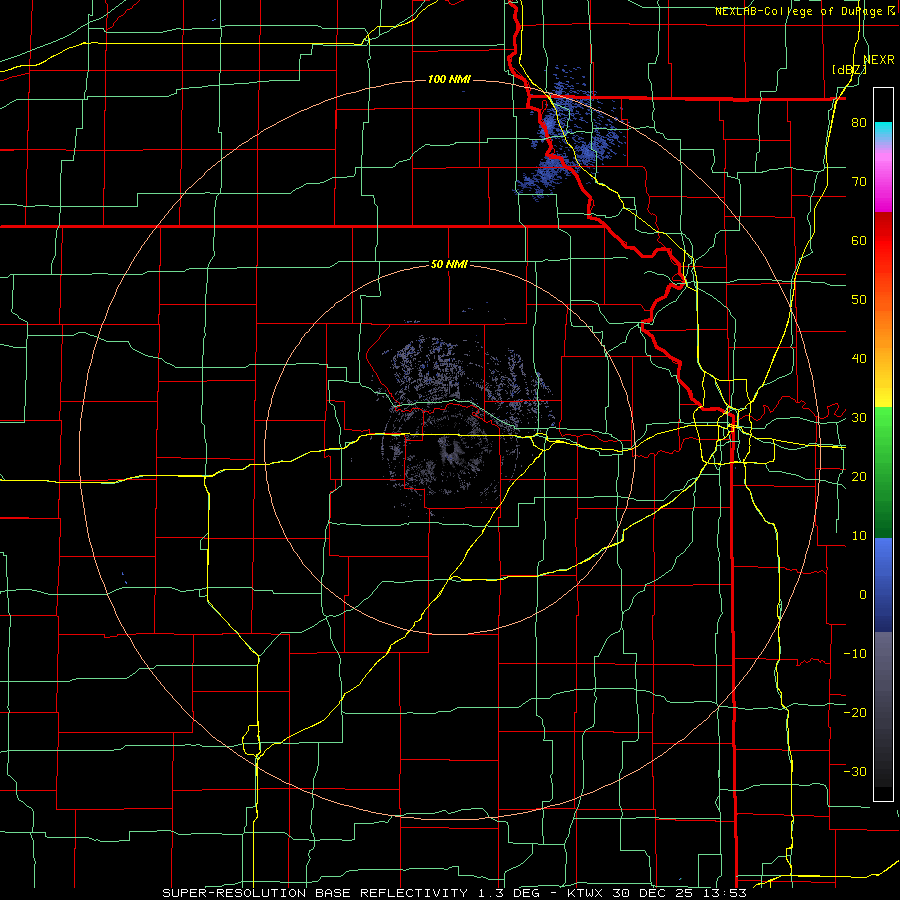The image size is (900, 900).
Task: Click the 50 NMI range ring label
Action: pos(449,264)
